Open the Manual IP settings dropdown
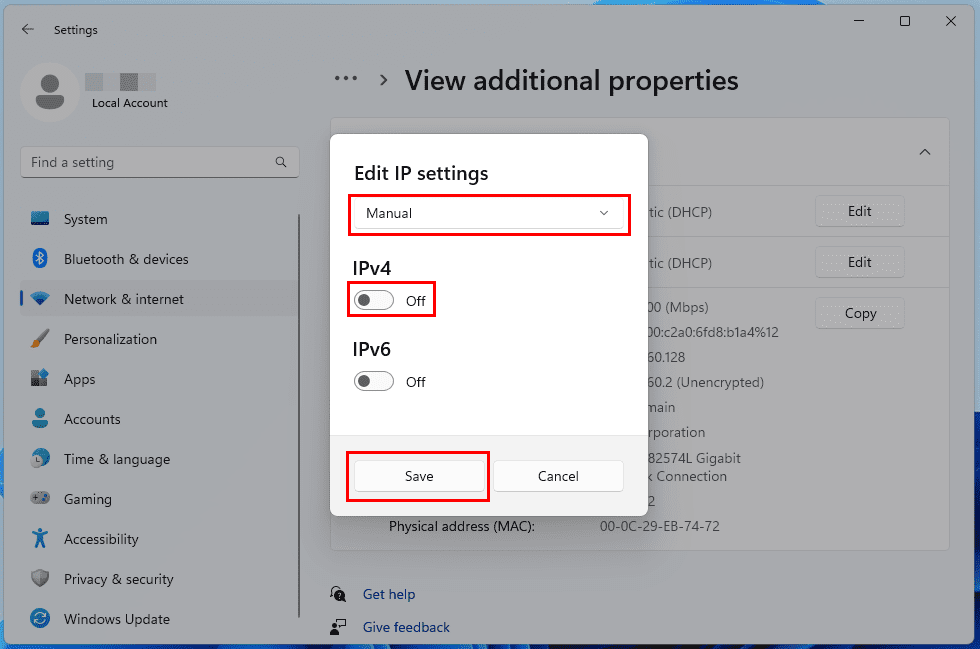The height and width of the screenshot is (649, 980). click(x=489, y=213)
